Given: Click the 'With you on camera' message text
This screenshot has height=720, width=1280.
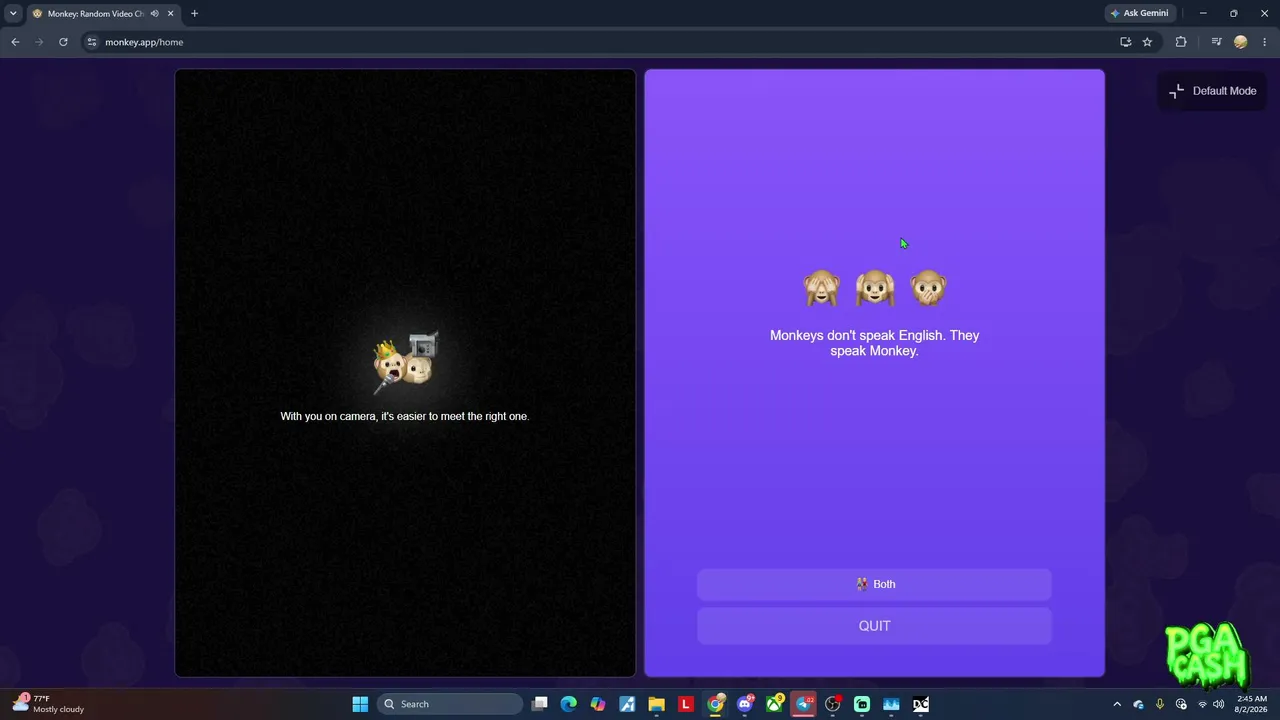Looking at the screenshot, I should click(x=405, y=416).
